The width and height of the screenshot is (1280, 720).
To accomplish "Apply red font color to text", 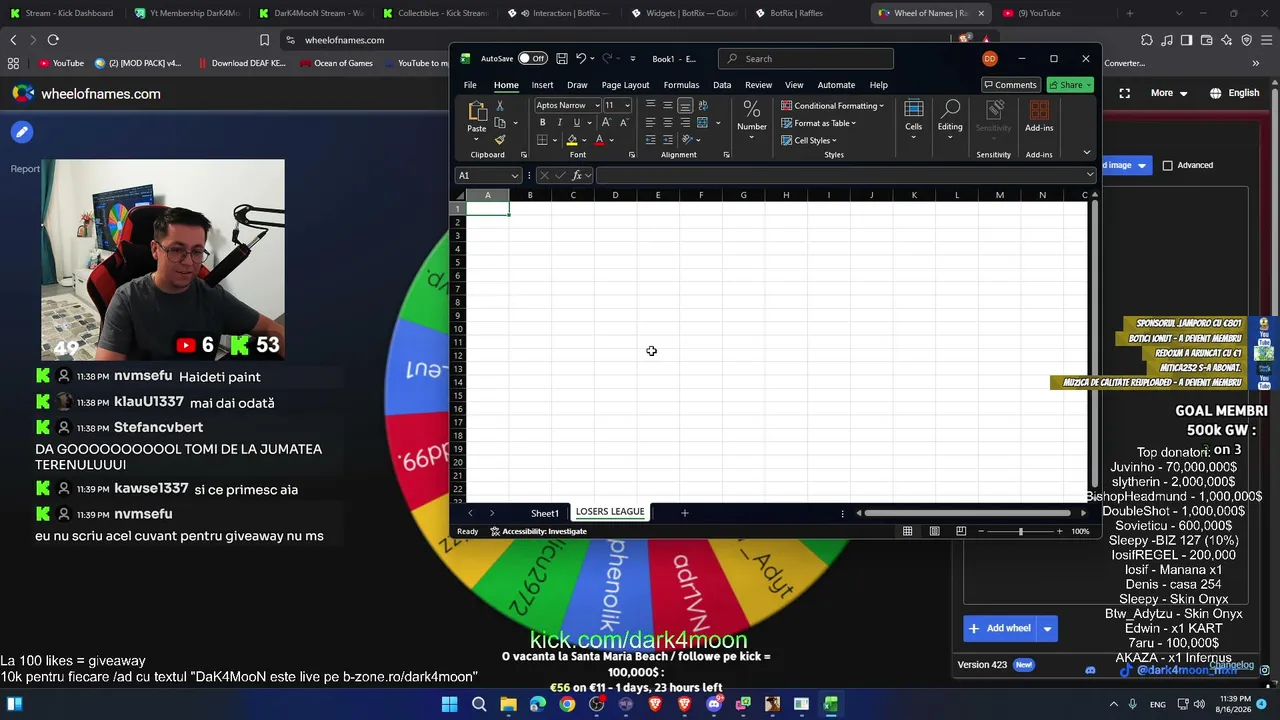I will tap(599, 140).
